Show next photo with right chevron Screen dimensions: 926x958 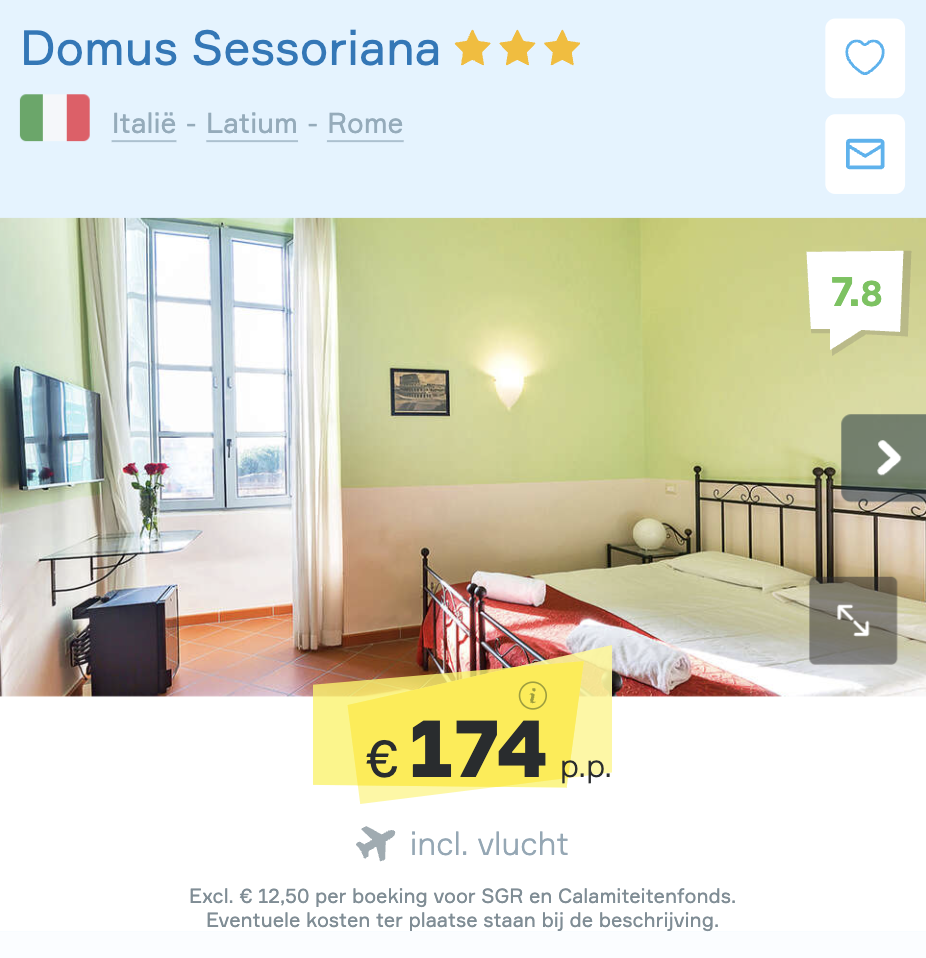884,458
